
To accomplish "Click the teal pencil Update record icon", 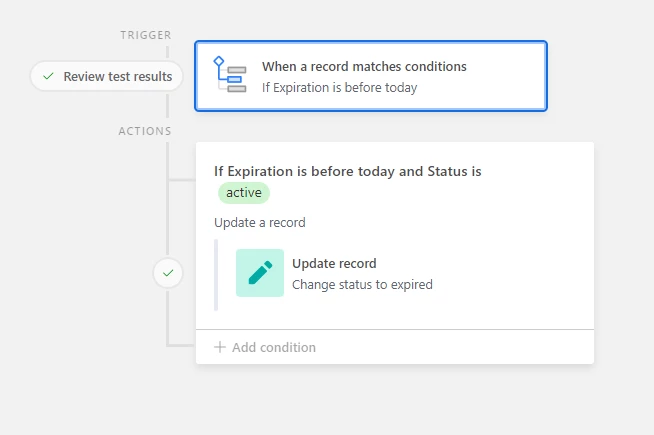I will click(260, 273).
